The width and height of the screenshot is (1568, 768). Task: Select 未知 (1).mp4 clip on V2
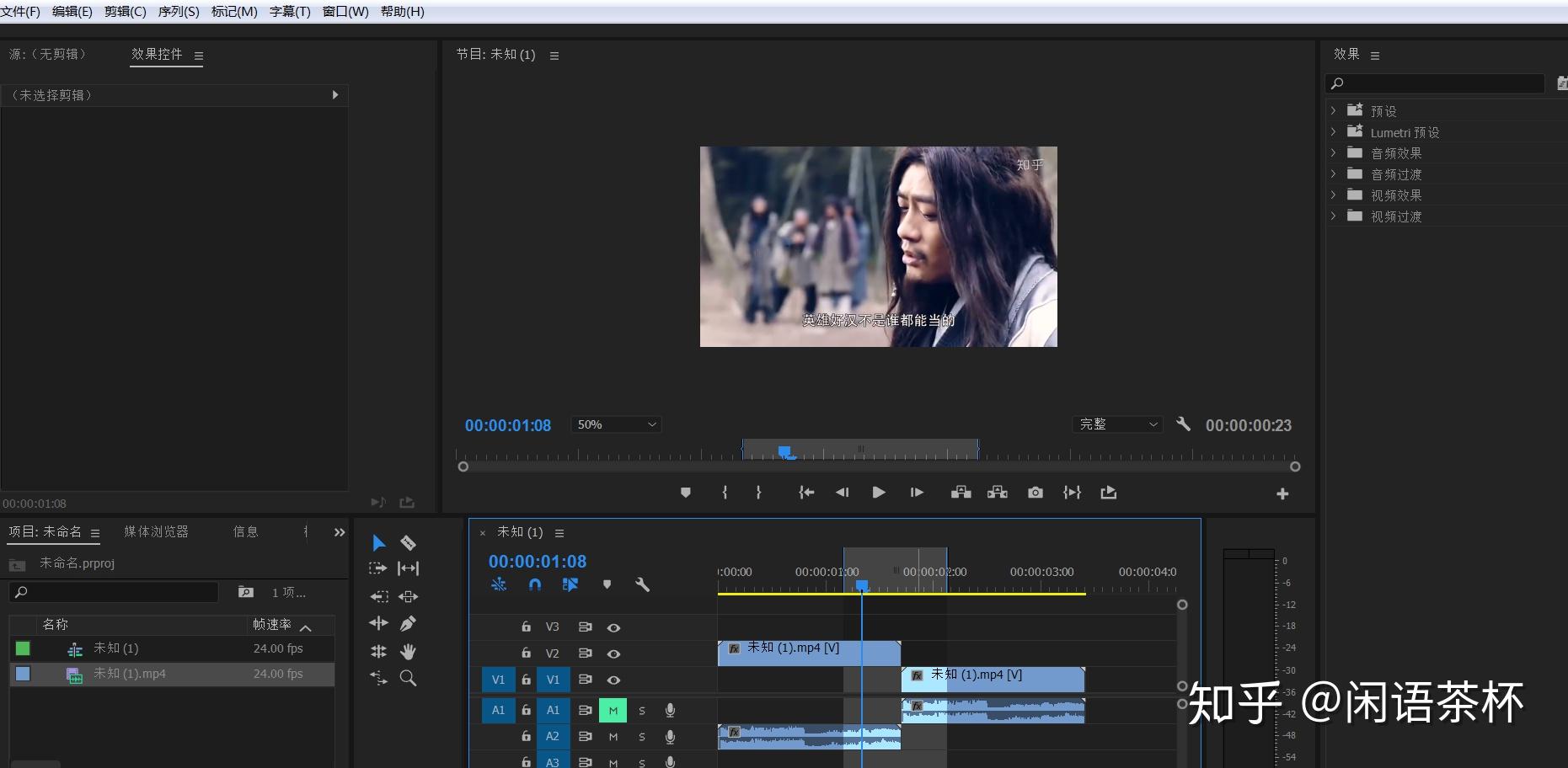point(809,653)
